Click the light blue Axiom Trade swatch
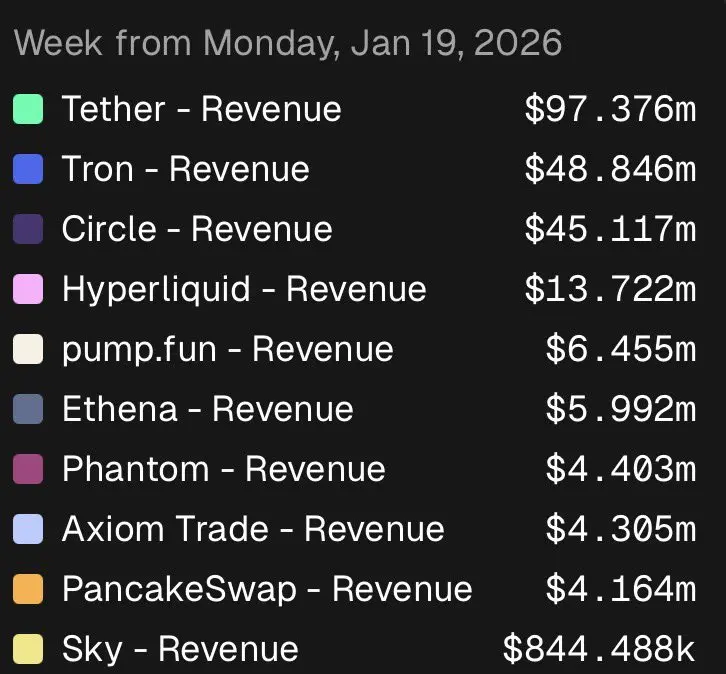 (28, 529)
